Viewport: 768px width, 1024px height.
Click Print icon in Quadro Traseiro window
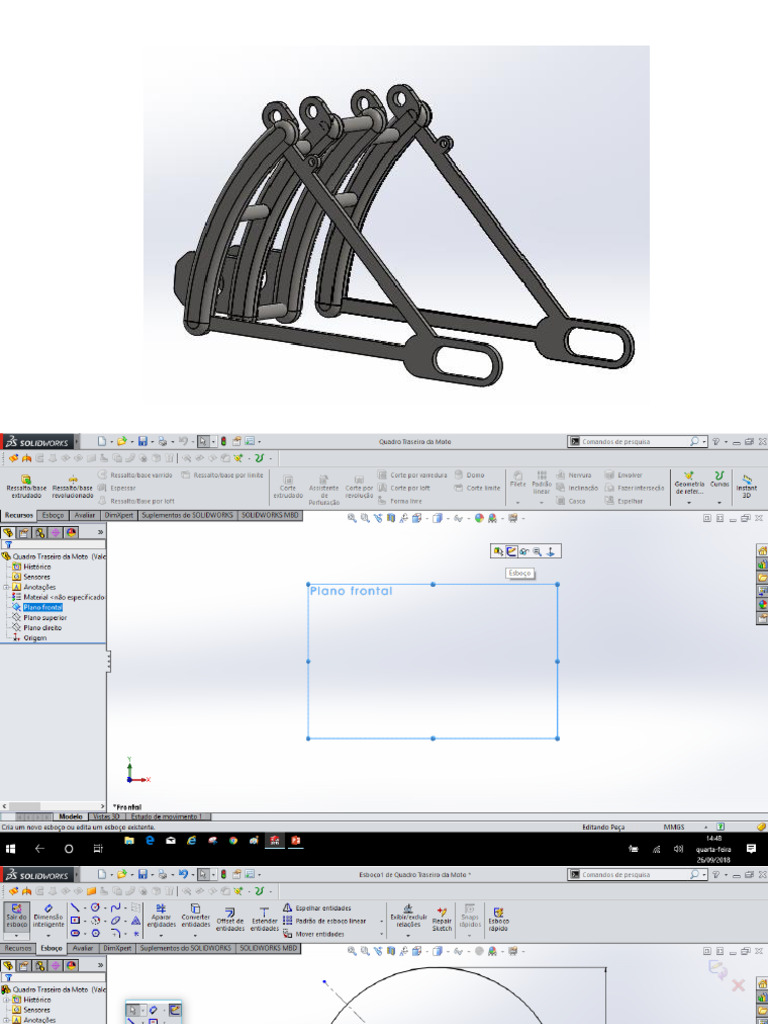click(163, 441)
